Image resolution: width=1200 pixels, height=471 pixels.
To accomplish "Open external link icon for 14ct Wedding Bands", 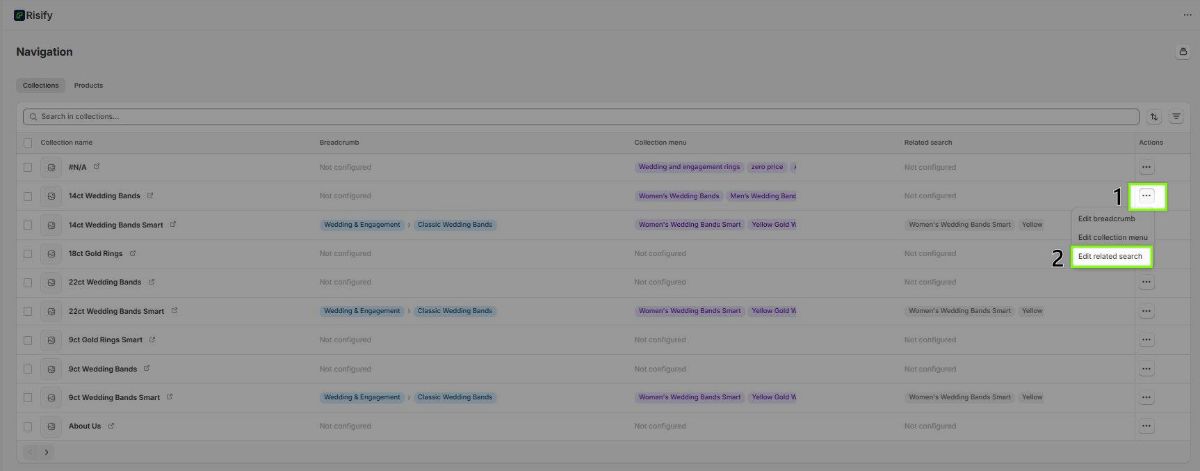I will click(150, 196).
